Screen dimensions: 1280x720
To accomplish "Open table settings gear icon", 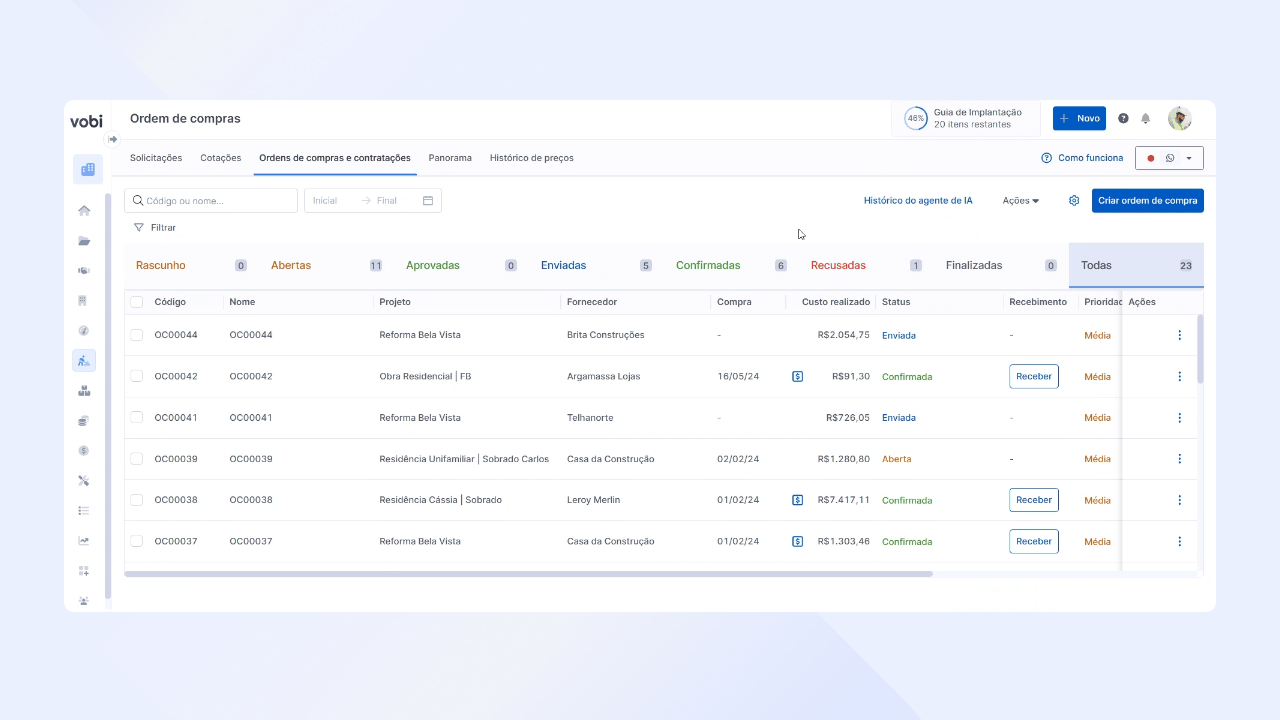I will click(x=1074, y=200).
